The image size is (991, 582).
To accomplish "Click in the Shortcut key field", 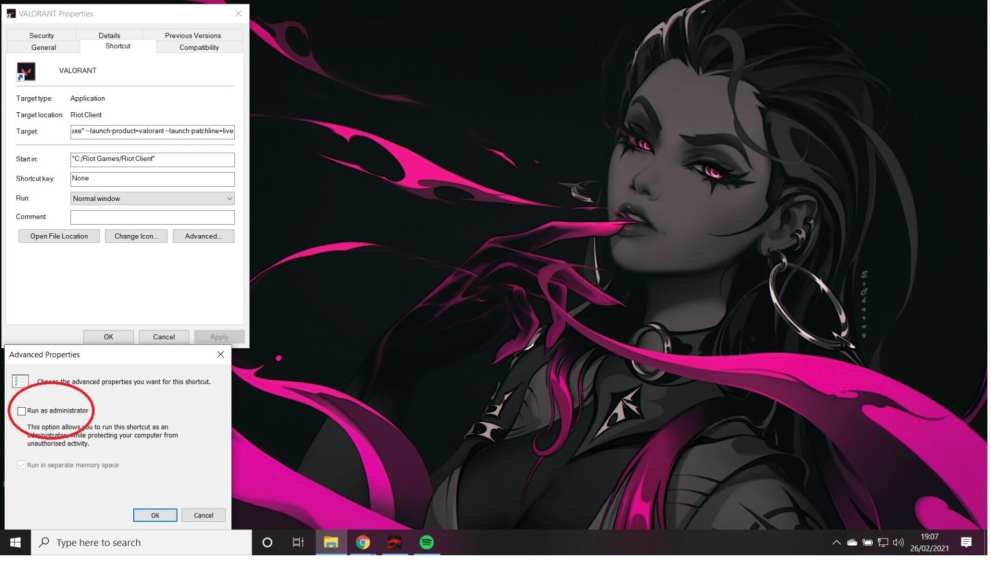I will pyautogui.click(x=152, y=179).
